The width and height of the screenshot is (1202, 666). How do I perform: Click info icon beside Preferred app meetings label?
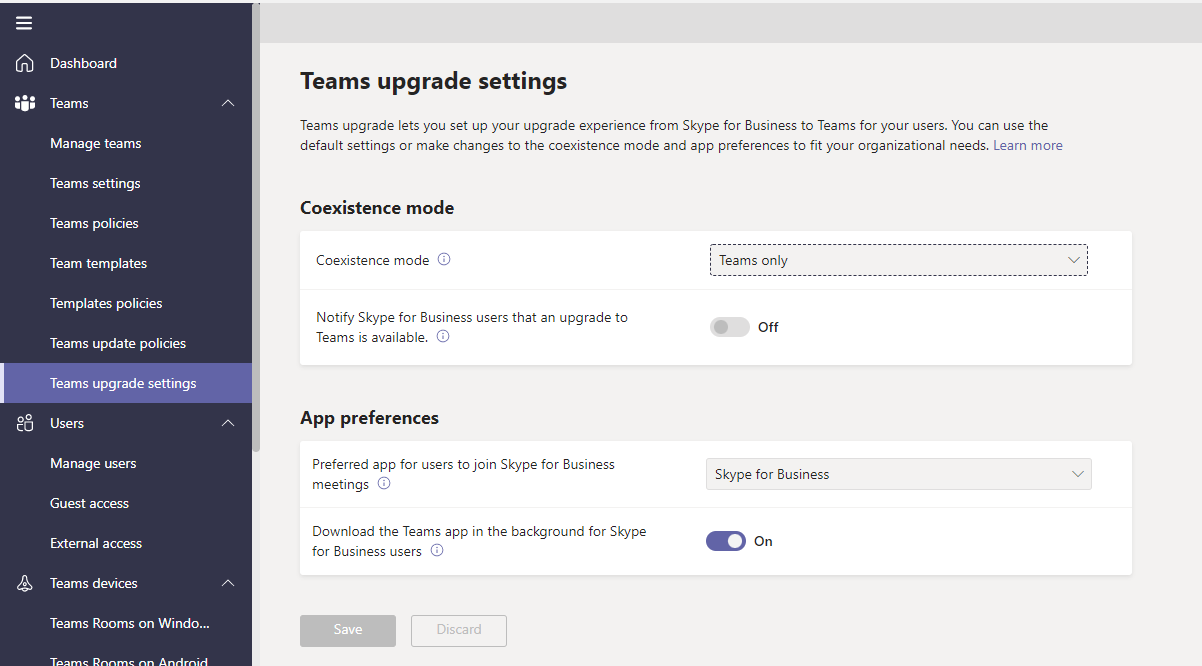pyautogui.click(x=384, y=484)
